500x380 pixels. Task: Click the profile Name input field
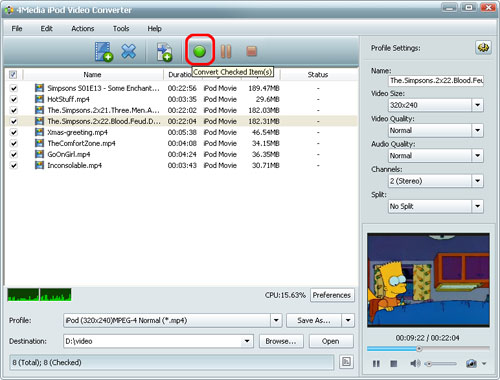pyautogui.click(x=436, y=80)
